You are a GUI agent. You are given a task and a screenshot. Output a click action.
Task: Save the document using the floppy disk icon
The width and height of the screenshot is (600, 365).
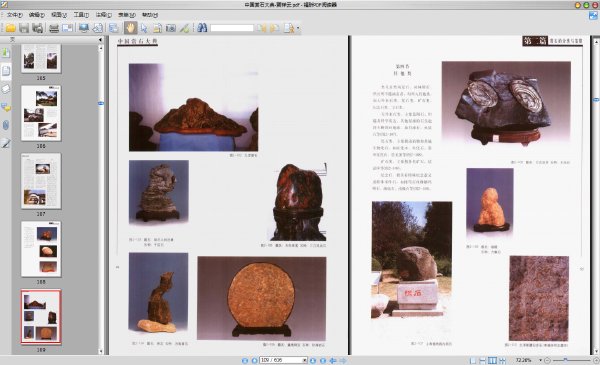(x=24, y=28)
